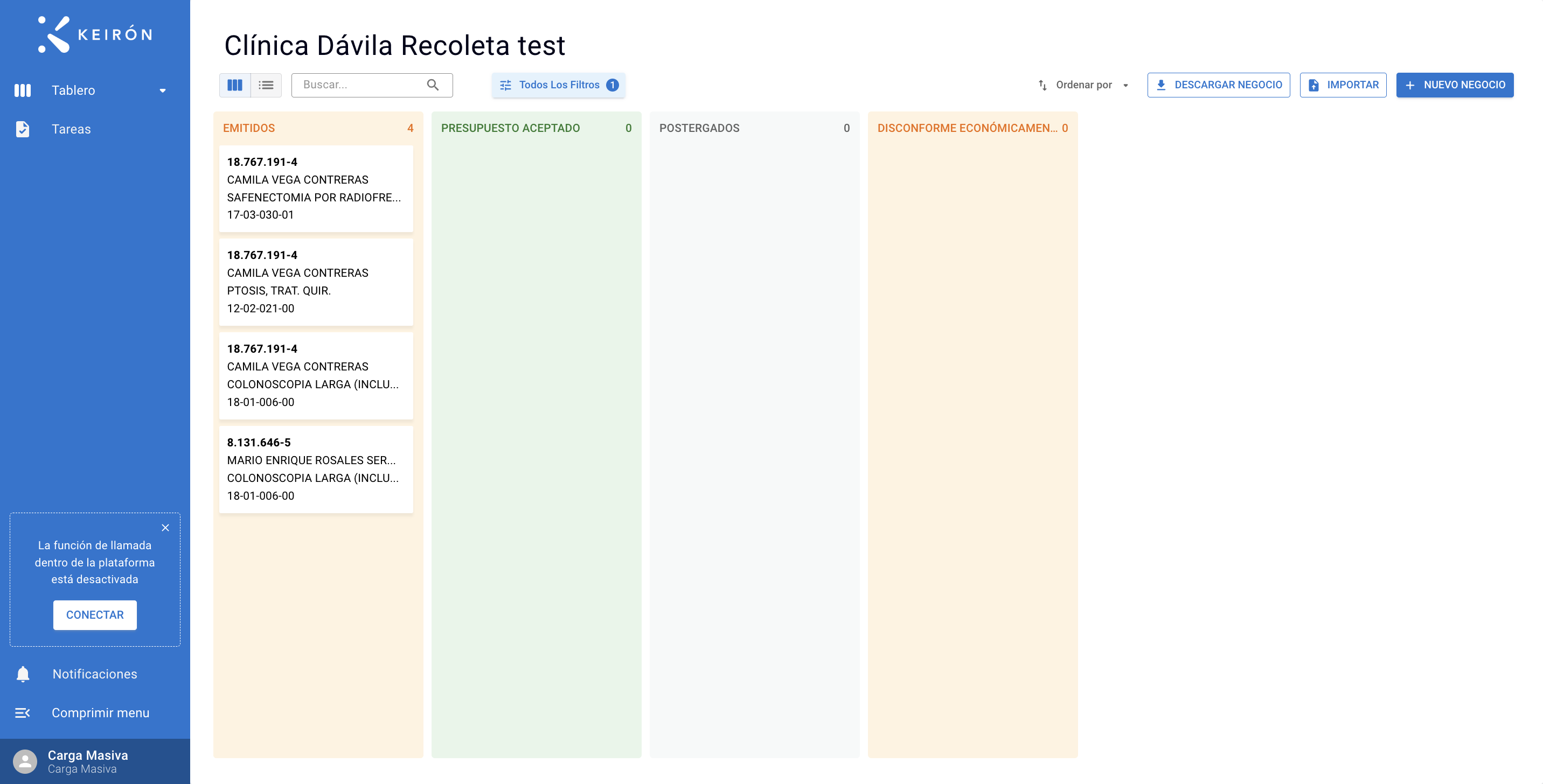This screenshot has height=784, width=1543.
Task: Switch to list view
Action: [x=266, y=85]
